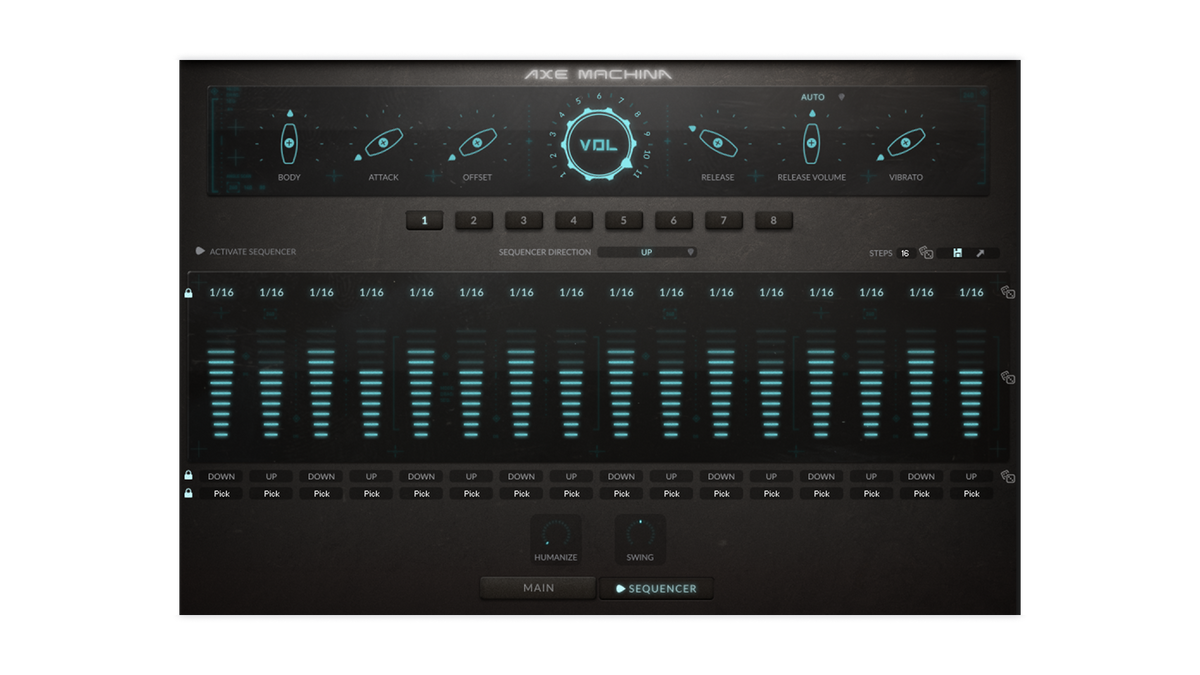Image resolution: width=1200 pixels, height=675 pixels.
Task: Click the floppy disk save pattern icon
Action: coord(957,253)
